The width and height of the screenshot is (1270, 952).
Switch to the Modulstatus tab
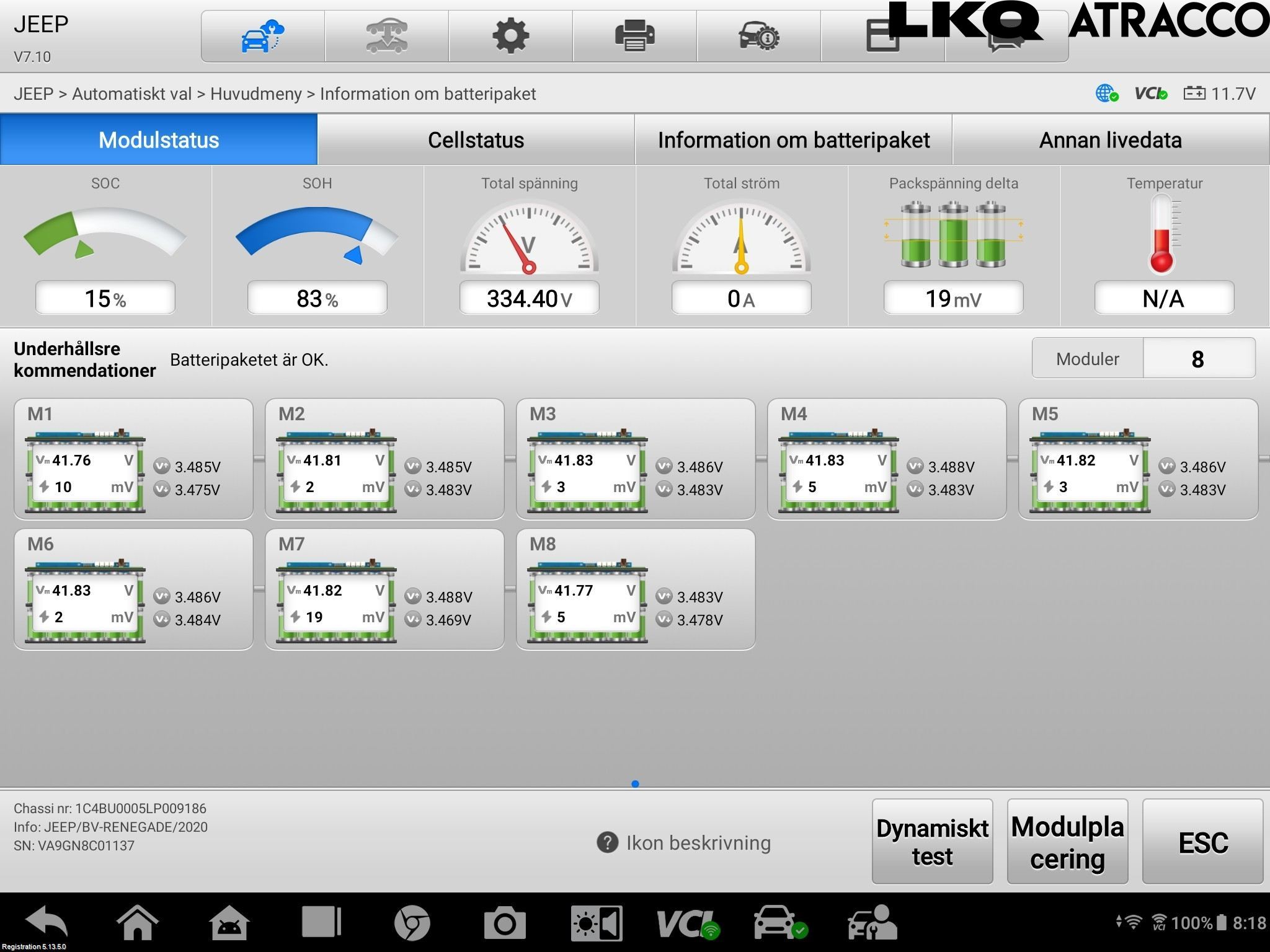tap(159, 139)
